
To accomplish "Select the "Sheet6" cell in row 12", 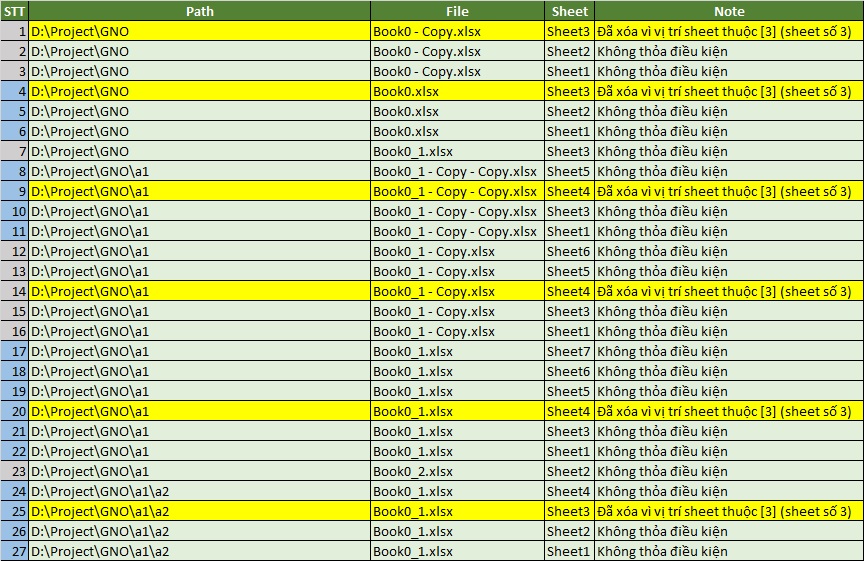I will tap(569, 251).
